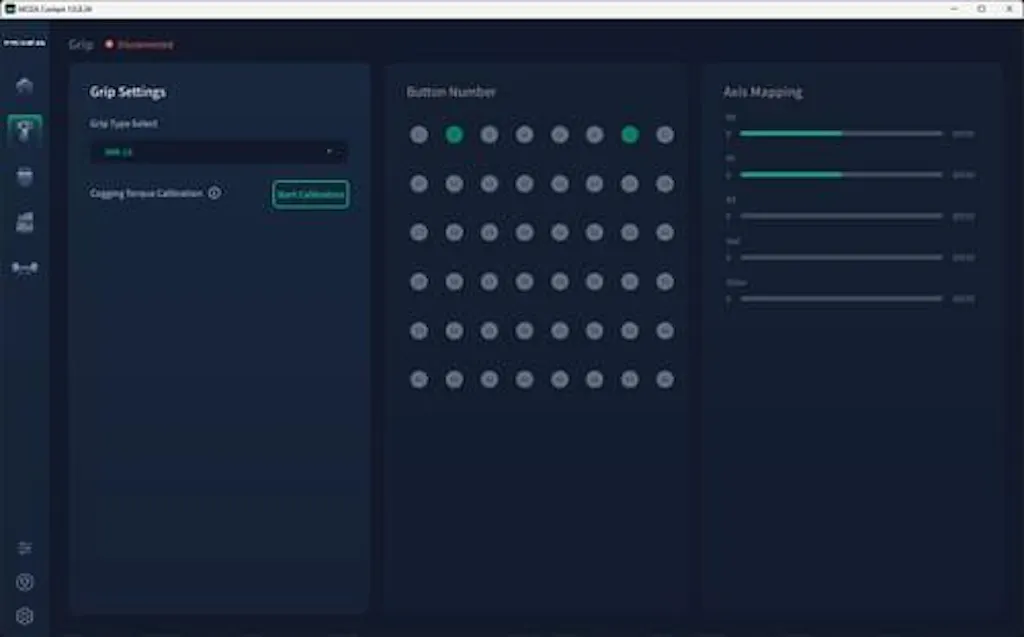1024x637 pixels.
Task: Open the third sidebar device icon below Grip
Action: pyautogui.click(x=25, y=176)
